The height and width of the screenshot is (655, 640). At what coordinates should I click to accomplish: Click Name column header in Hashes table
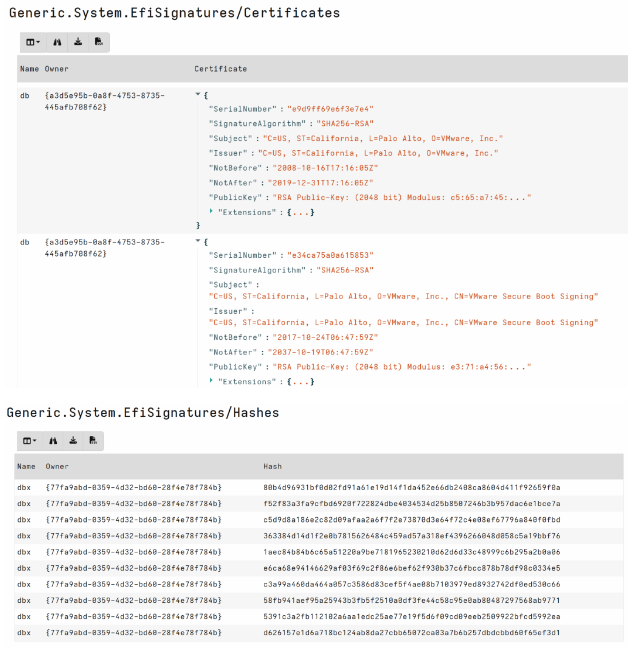(x=26, y=467)
